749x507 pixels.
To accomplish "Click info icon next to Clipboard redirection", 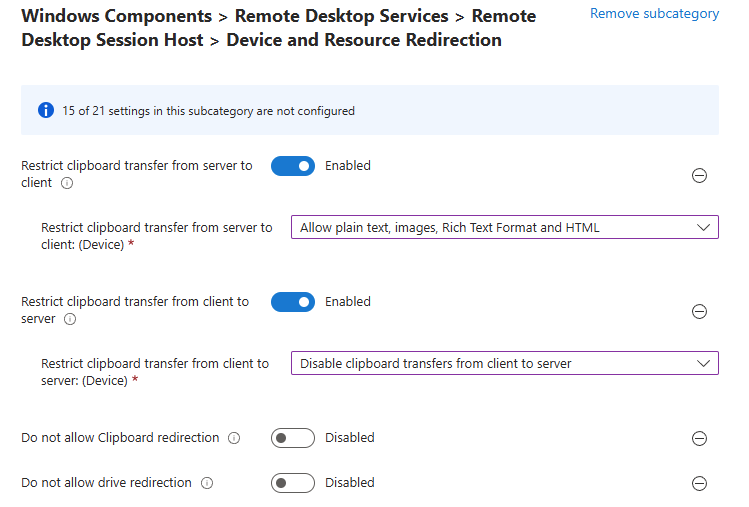I will click(234, 438).
